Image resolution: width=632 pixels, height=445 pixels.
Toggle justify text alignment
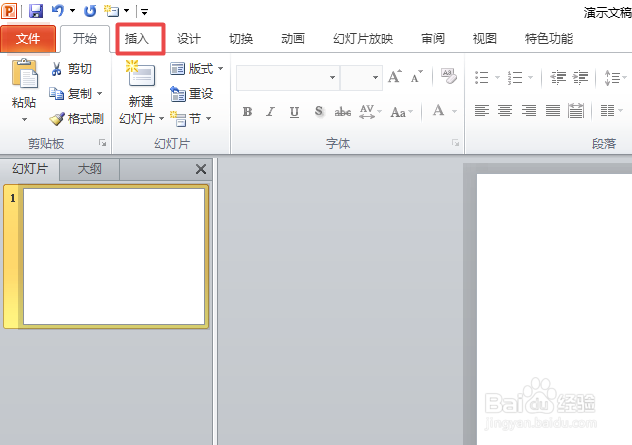point(553,110)
